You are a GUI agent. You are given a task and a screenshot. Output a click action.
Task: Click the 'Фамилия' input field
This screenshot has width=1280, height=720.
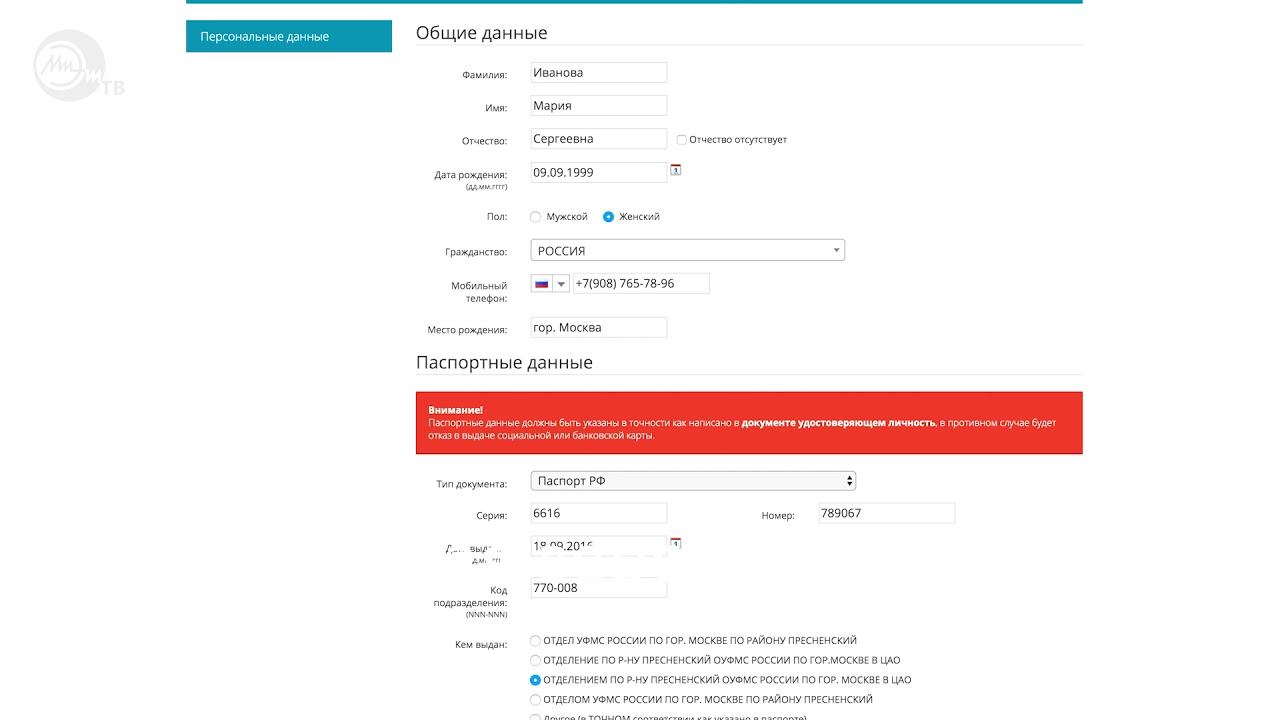[x=598, y=73]
